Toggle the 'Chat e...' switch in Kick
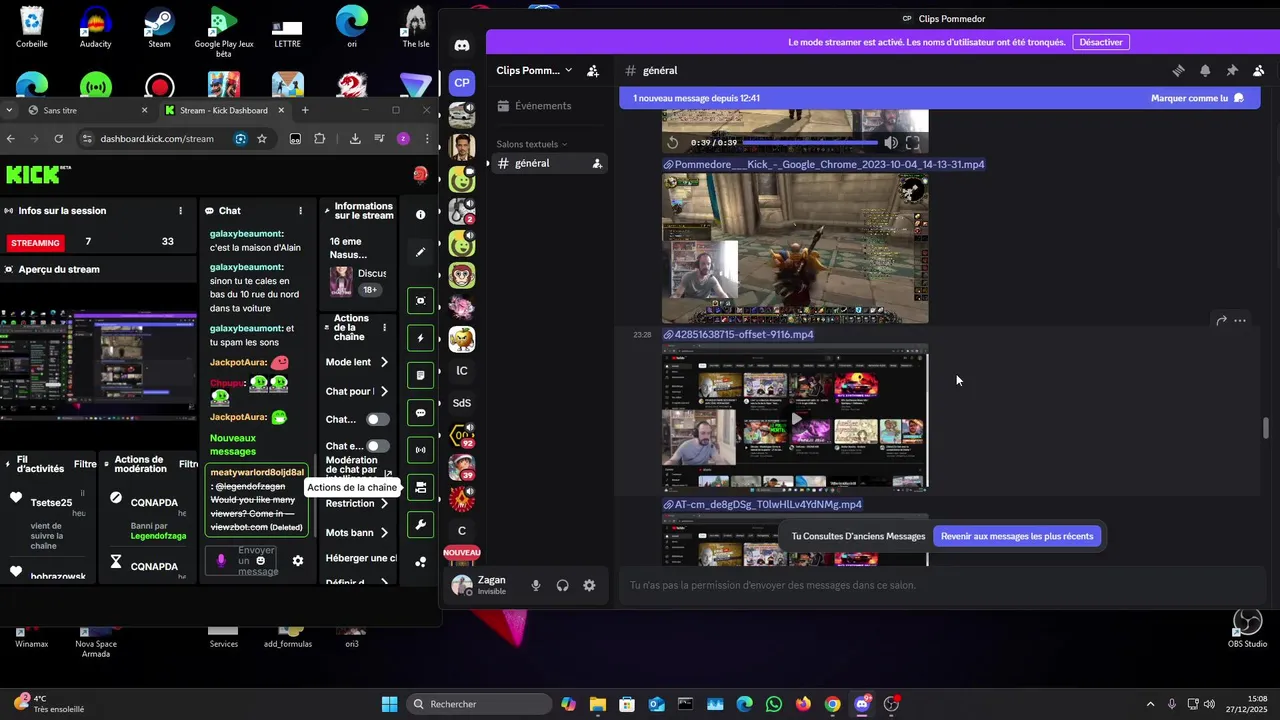Image resolution: width=1280 pixels, height=720 pixels. [x=378, y=446]
